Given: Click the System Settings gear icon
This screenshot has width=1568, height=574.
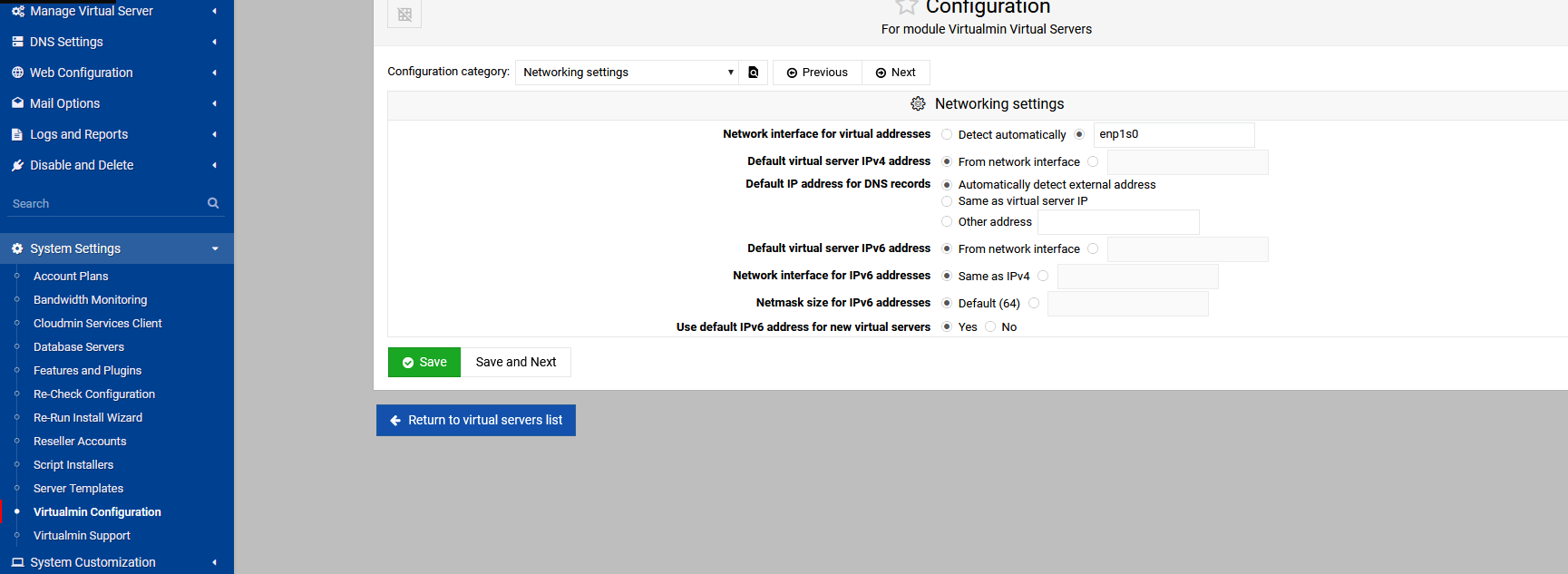Looking at the screenshot, I should 17,248.
